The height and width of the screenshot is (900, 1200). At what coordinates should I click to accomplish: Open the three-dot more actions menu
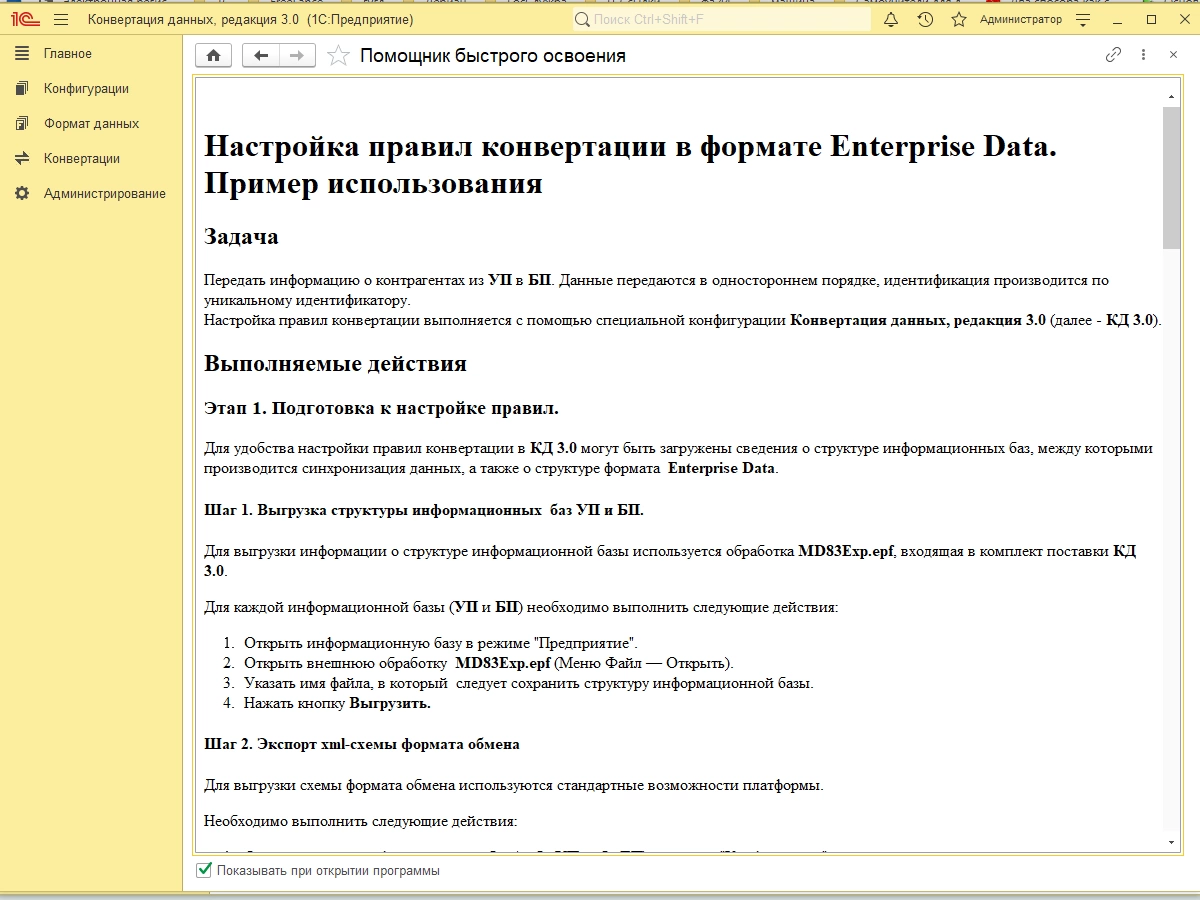[x=1144, y=55]
